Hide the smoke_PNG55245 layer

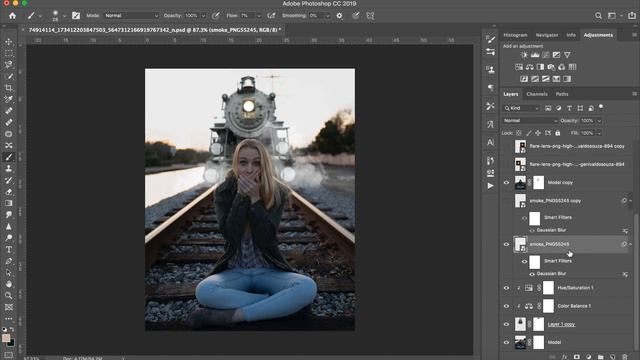507,244
